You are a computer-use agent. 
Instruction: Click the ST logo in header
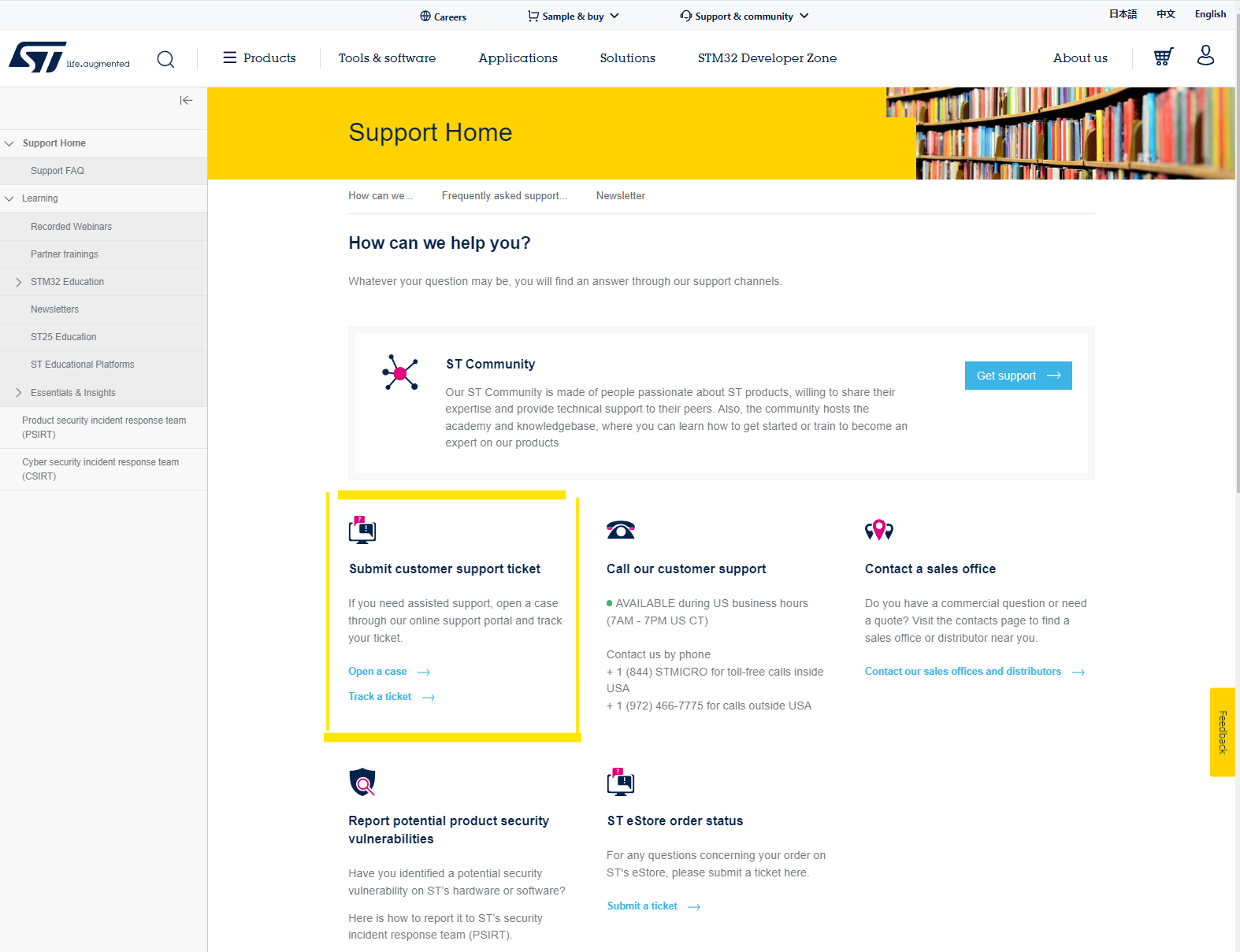pos(38,57)
